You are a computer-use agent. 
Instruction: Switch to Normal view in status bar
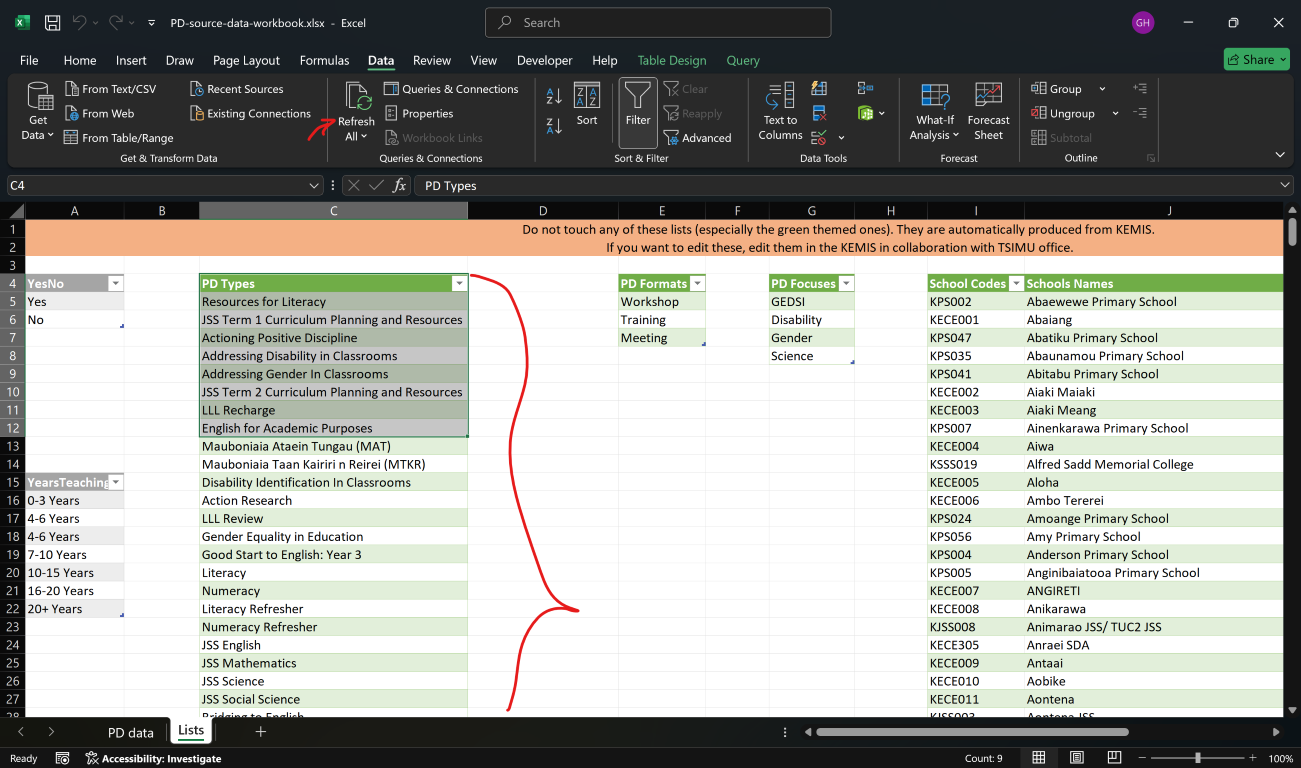(x=1039, y=758)
